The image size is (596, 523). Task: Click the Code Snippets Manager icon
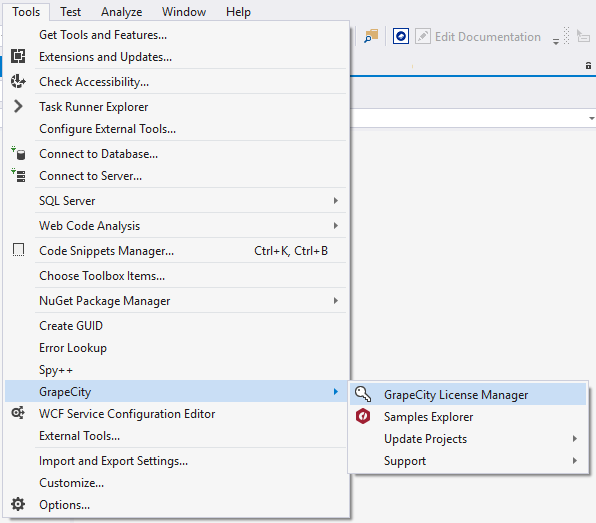tap(18, 250)
